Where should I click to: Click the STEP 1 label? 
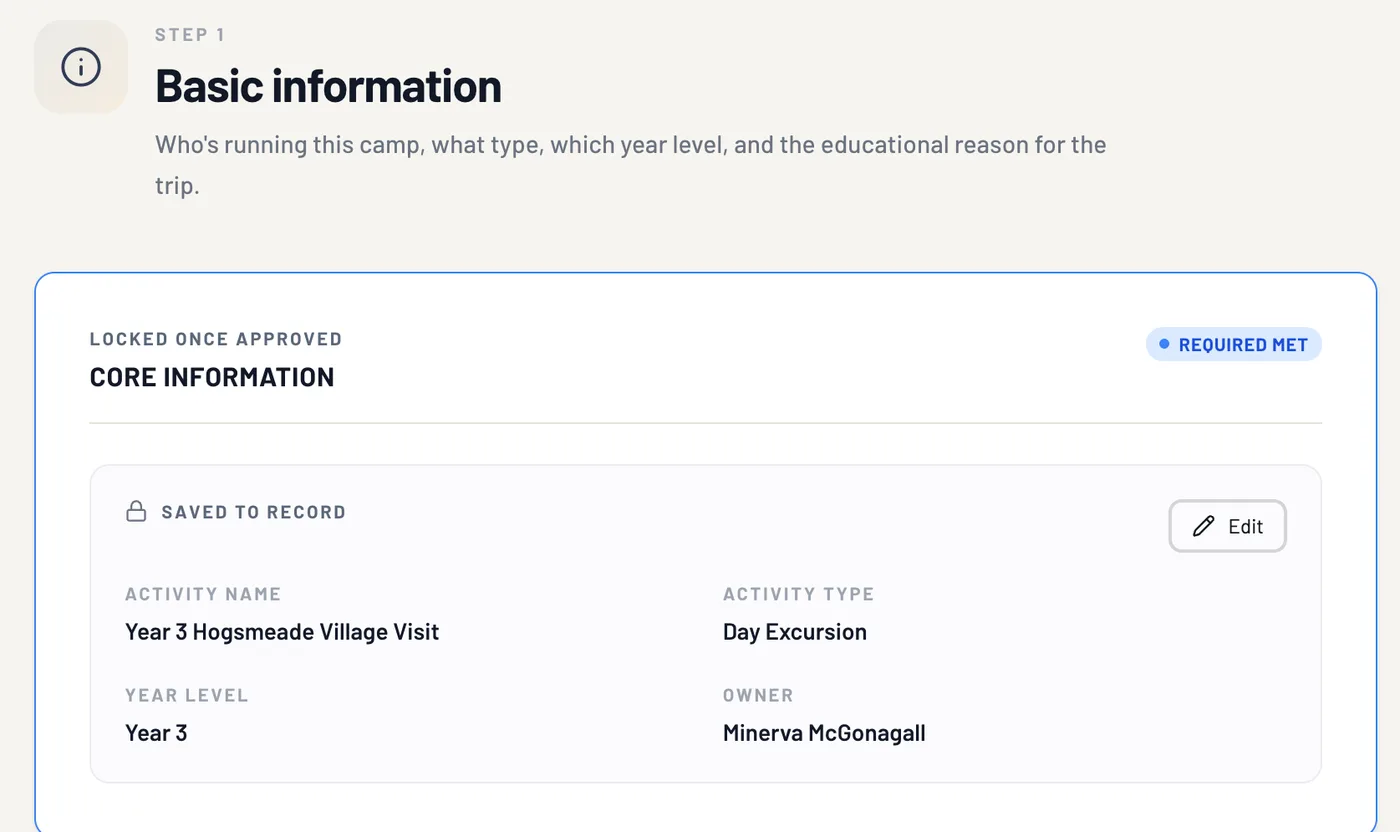pyautogui.click(x=190, y=35)
